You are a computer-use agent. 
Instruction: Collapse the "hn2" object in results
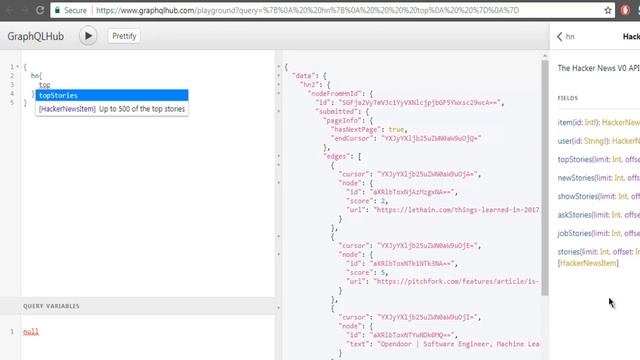click(x=279, y=84)
